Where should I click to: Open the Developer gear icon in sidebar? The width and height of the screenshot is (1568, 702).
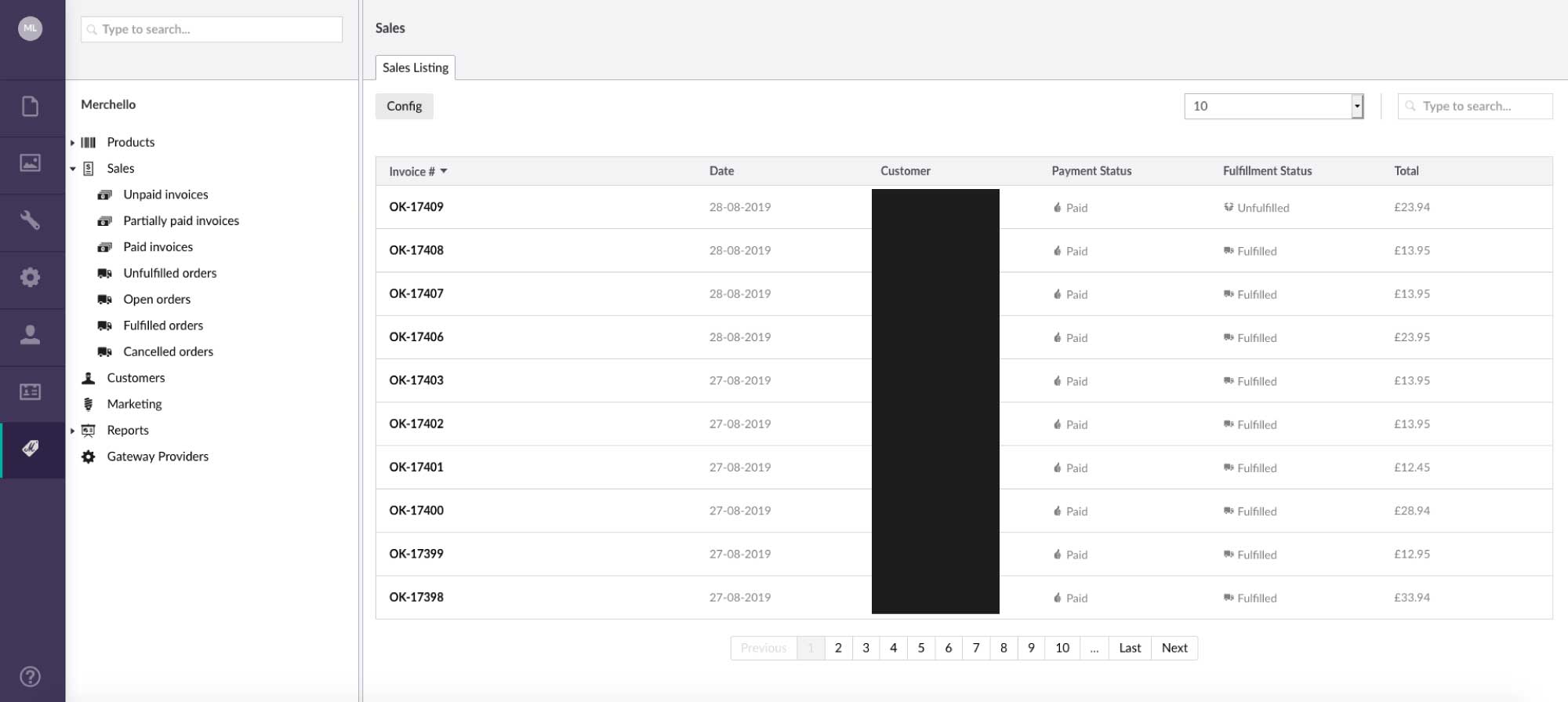[31, 278]
